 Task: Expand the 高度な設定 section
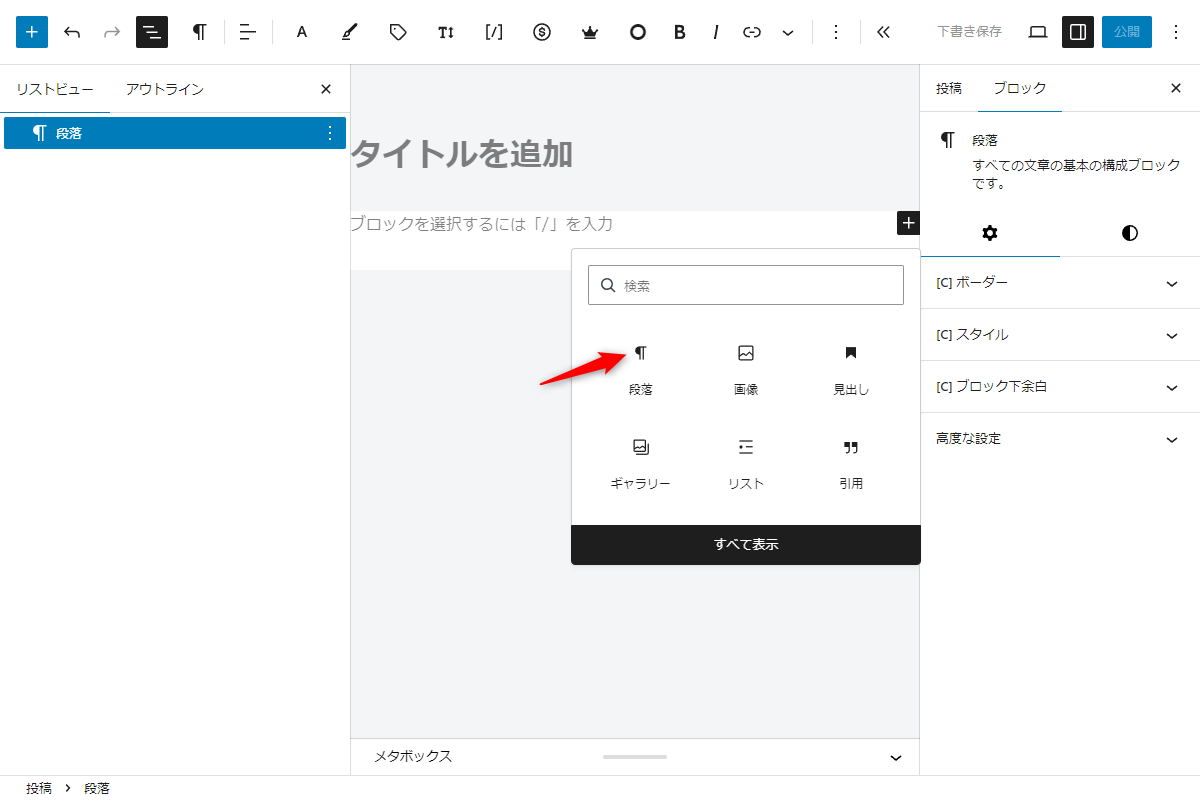pos(1060,439)
